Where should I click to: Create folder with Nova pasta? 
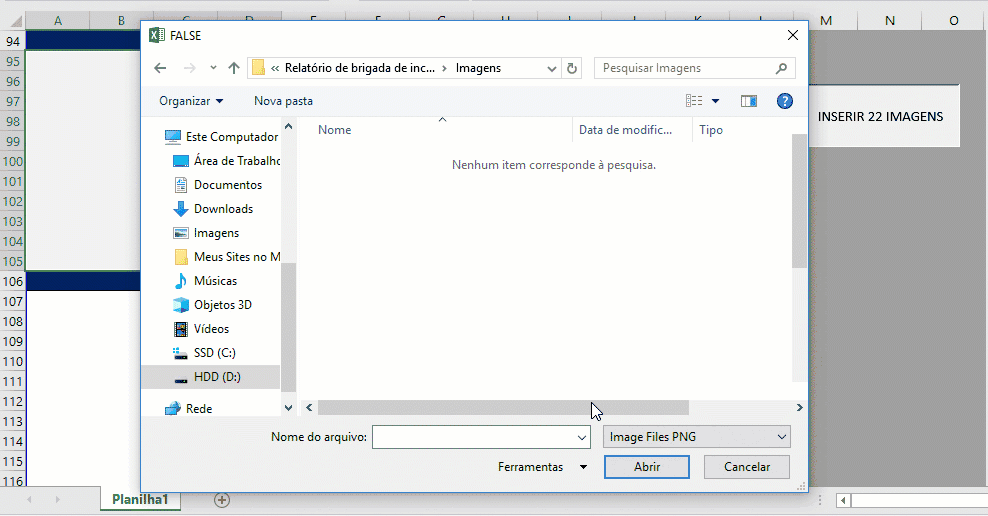pos(284,101)
